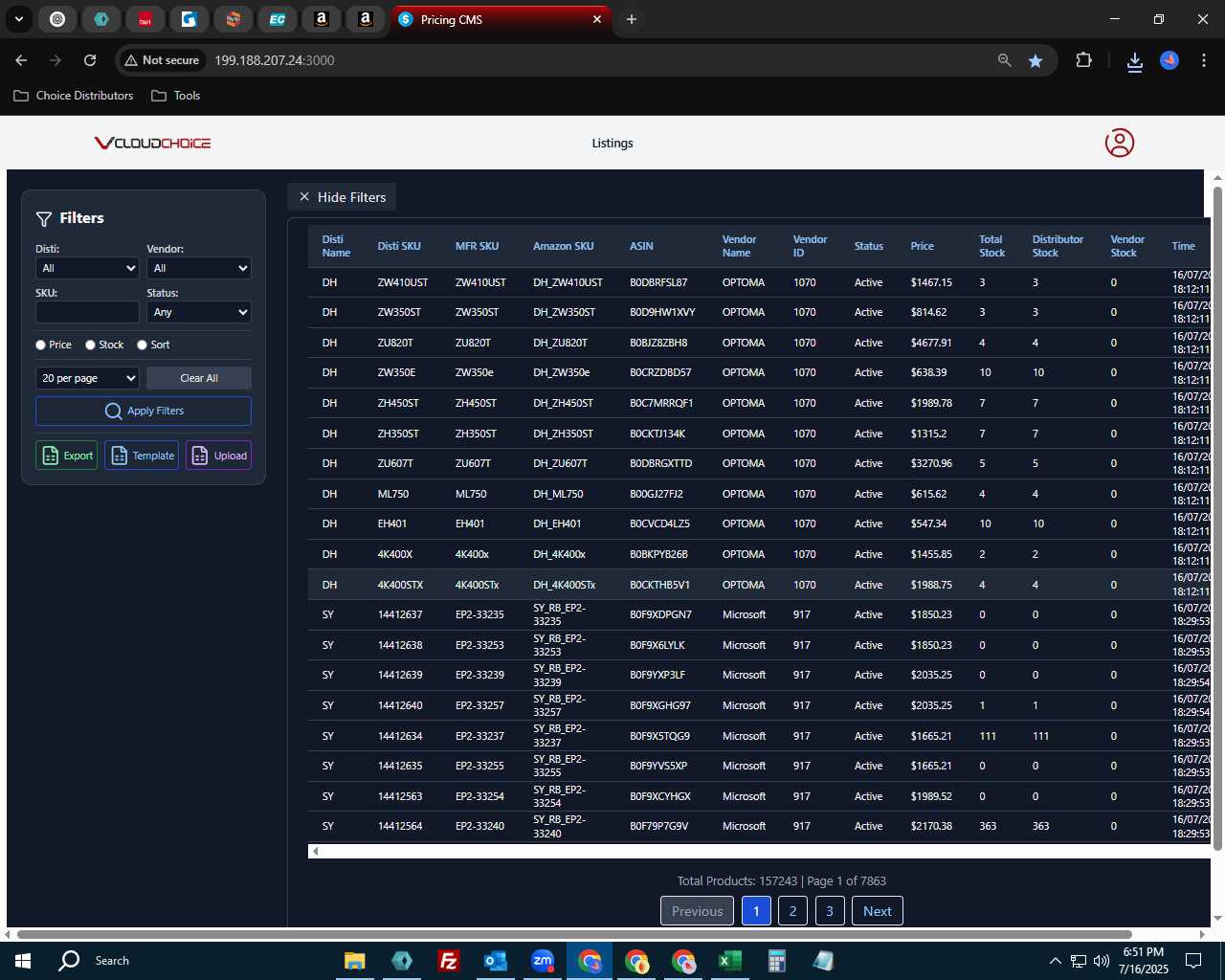The image size is (1225, 980).
Task: Click Disti SKU cell 14412634
Action: 400,736
